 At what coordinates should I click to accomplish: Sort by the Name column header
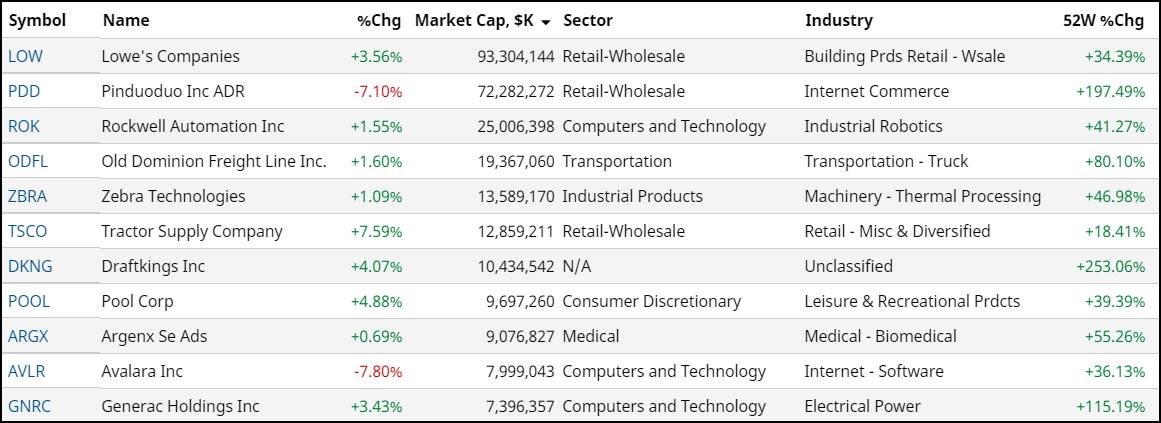[125, 20]
